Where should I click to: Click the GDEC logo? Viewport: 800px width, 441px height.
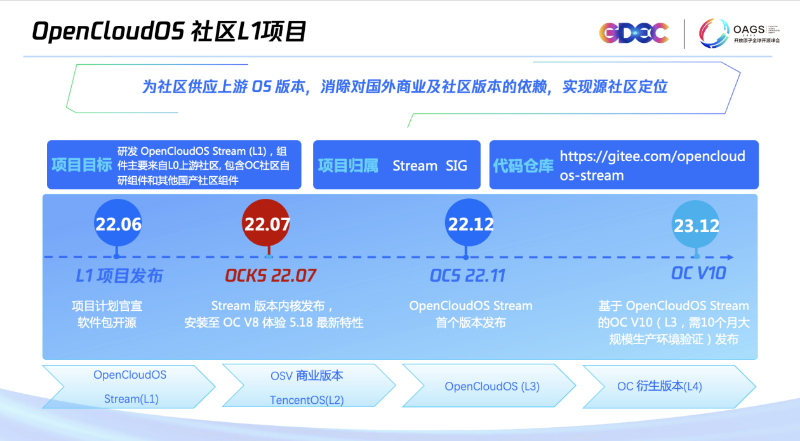(633, 33)
